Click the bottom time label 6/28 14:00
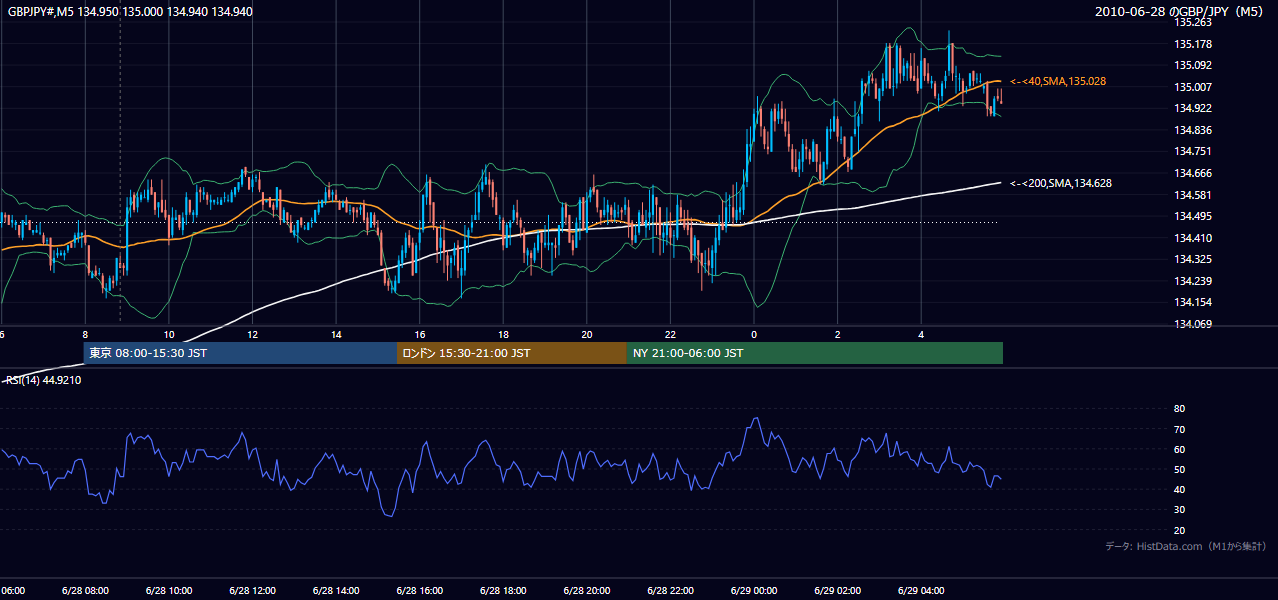The height and width of the screenshot is (600, 1278). [336, 591]
